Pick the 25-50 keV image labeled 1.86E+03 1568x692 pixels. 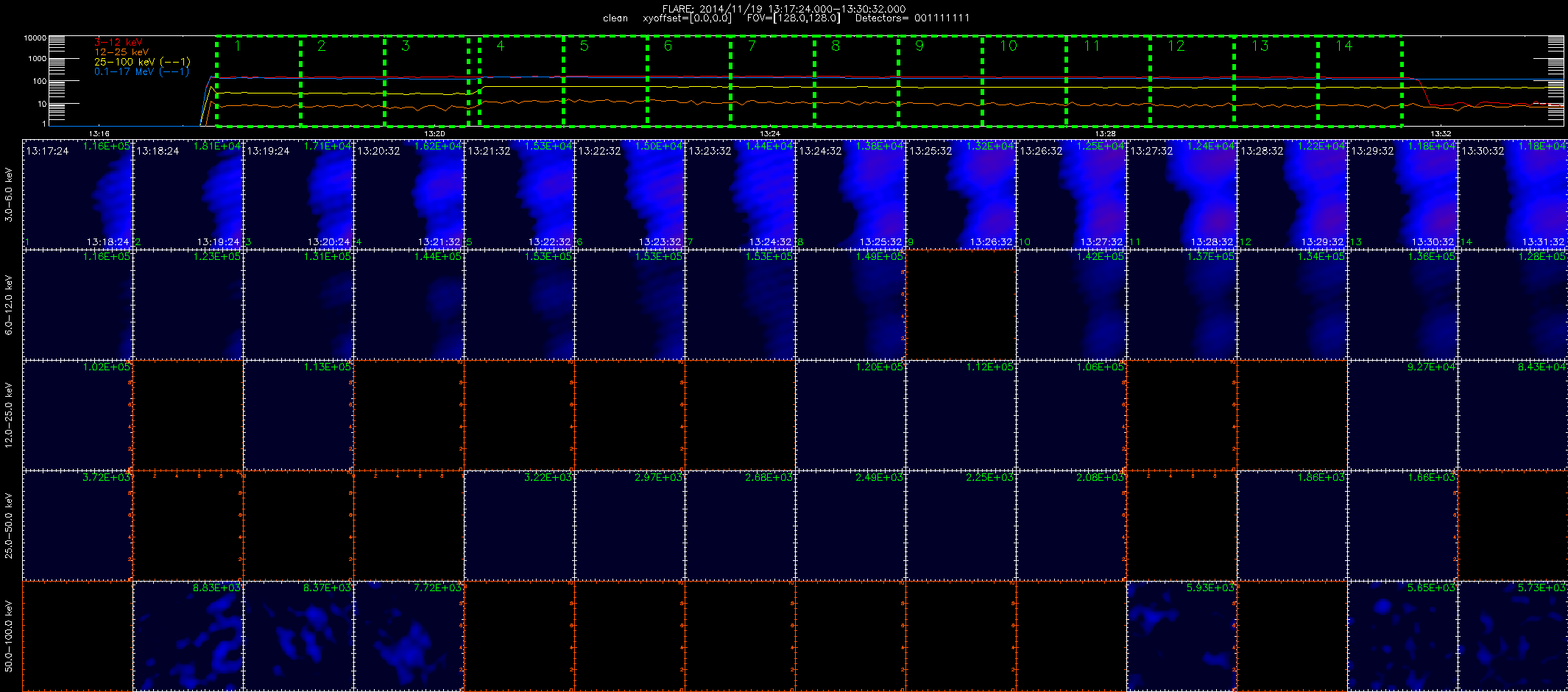tap(1293, 526)
